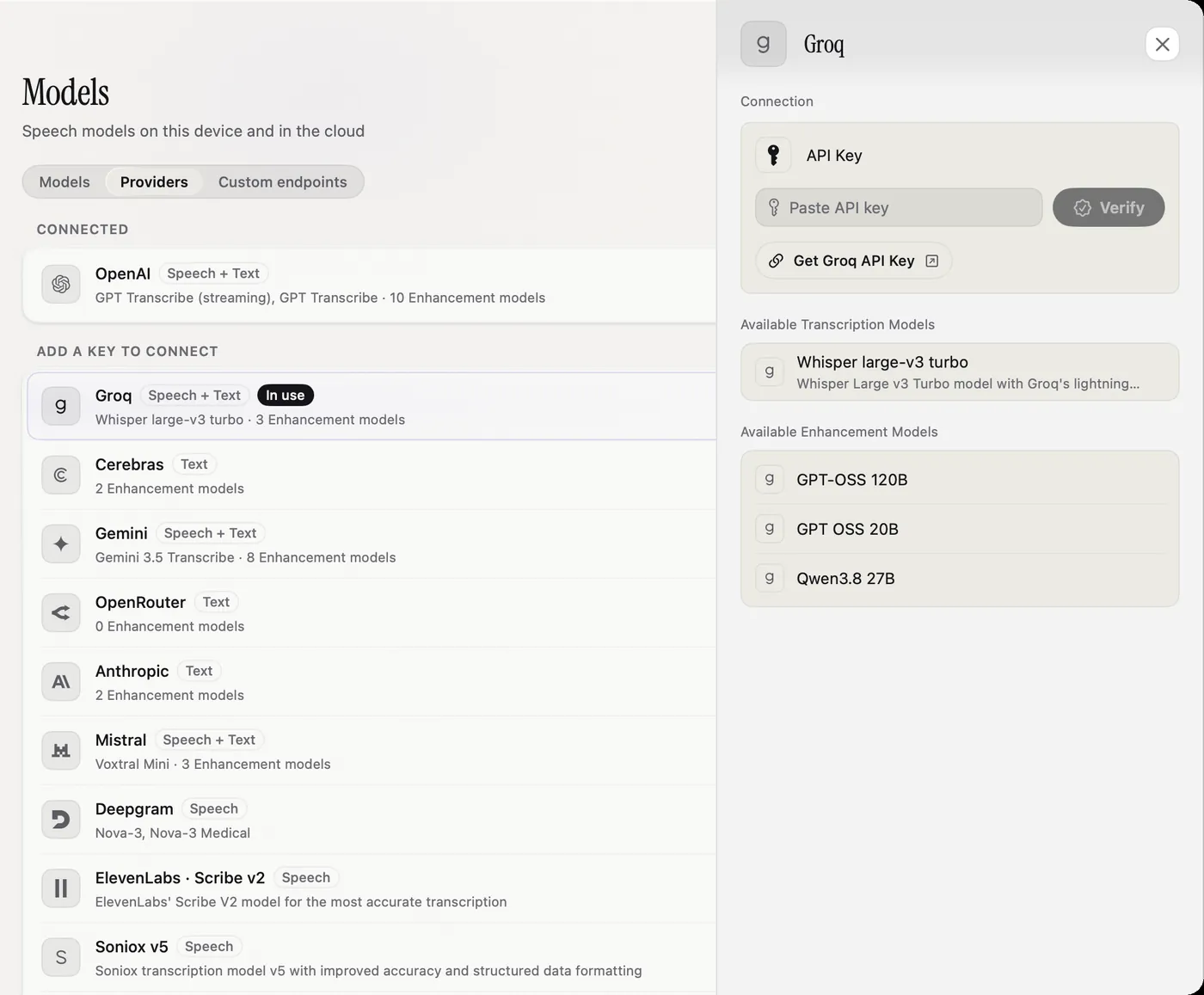Click the Deepgram provider icon
Viewport: 1204px width, 995px height.
(x=60, y=820)
